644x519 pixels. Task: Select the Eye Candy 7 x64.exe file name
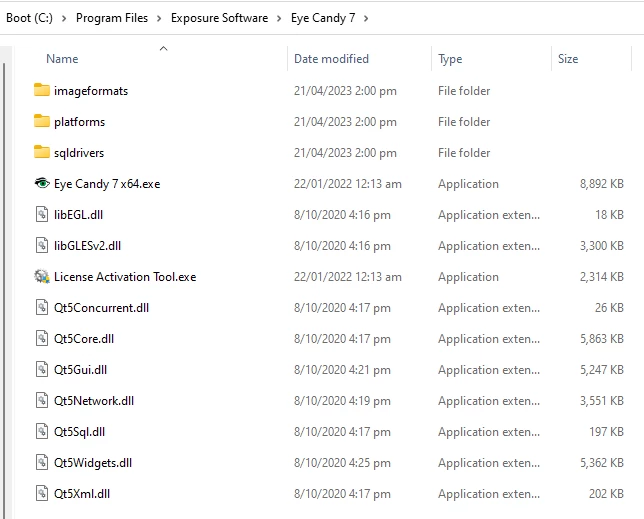[107, 184]
